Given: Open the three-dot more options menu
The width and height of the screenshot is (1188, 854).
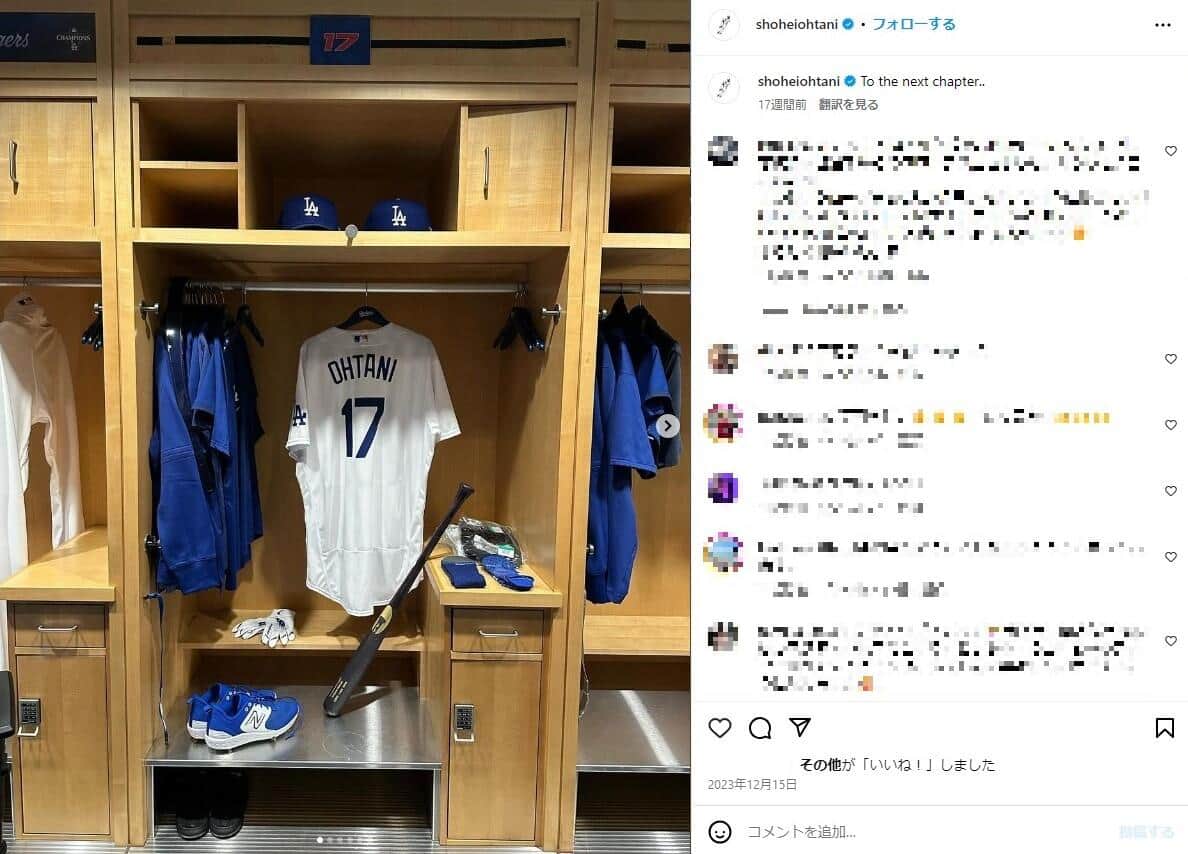Looking at the screenshot, I should click(1162, 25).
